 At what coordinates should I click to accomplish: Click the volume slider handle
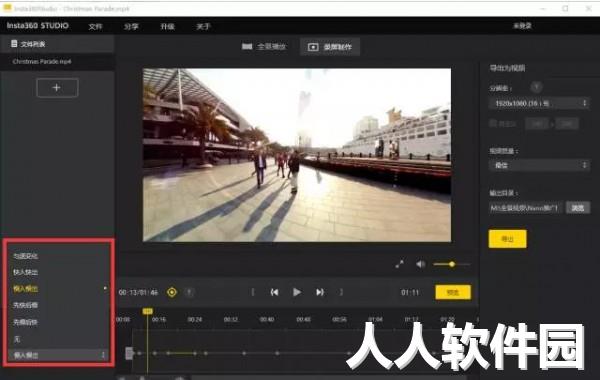pyautogui.click(x=452, y=264)
